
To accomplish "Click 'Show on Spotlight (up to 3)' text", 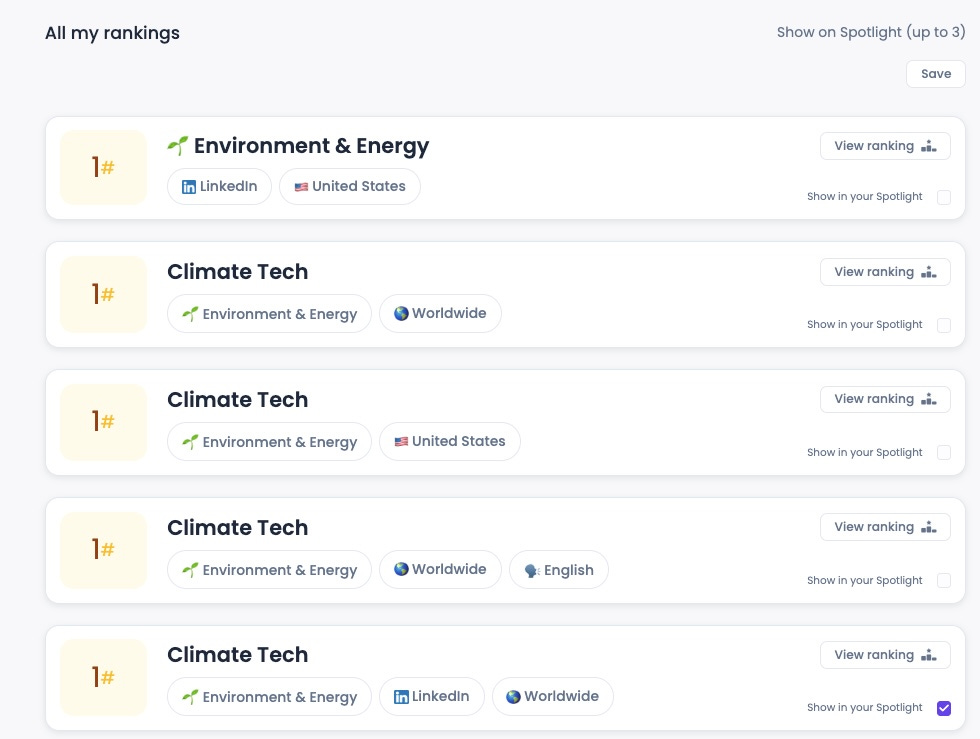I will (x=871, y=32).
